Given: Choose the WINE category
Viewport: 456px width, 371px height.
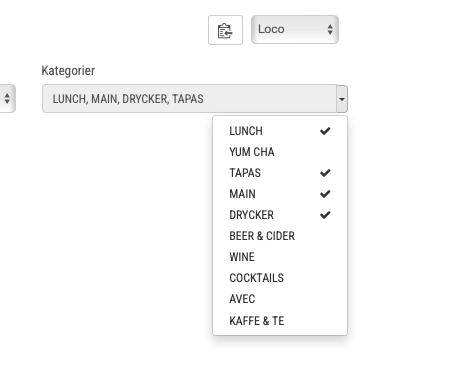Looking at the screenshot, I should tap(280, 257).
